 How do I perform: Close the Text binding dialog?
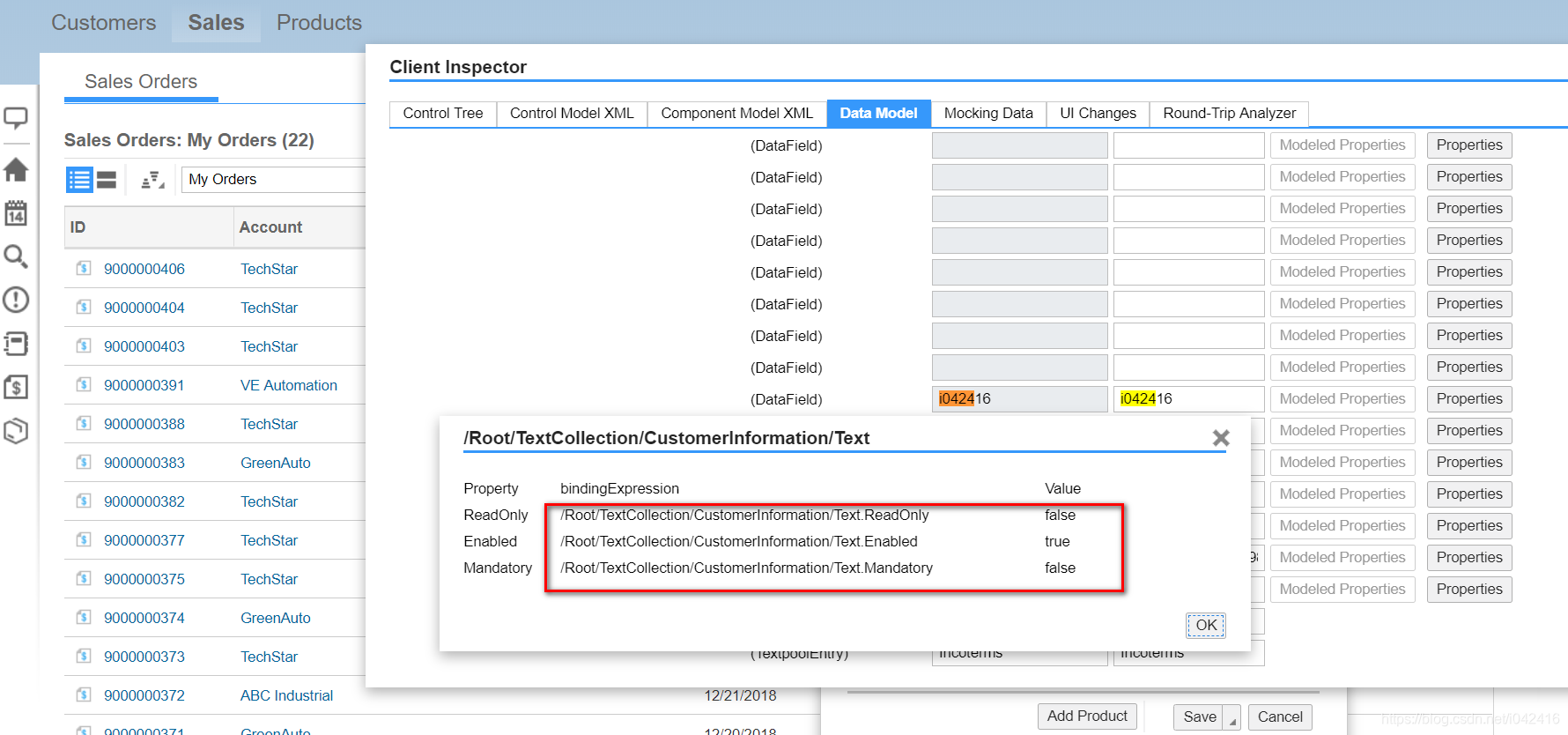click(x=1220, y=438)
